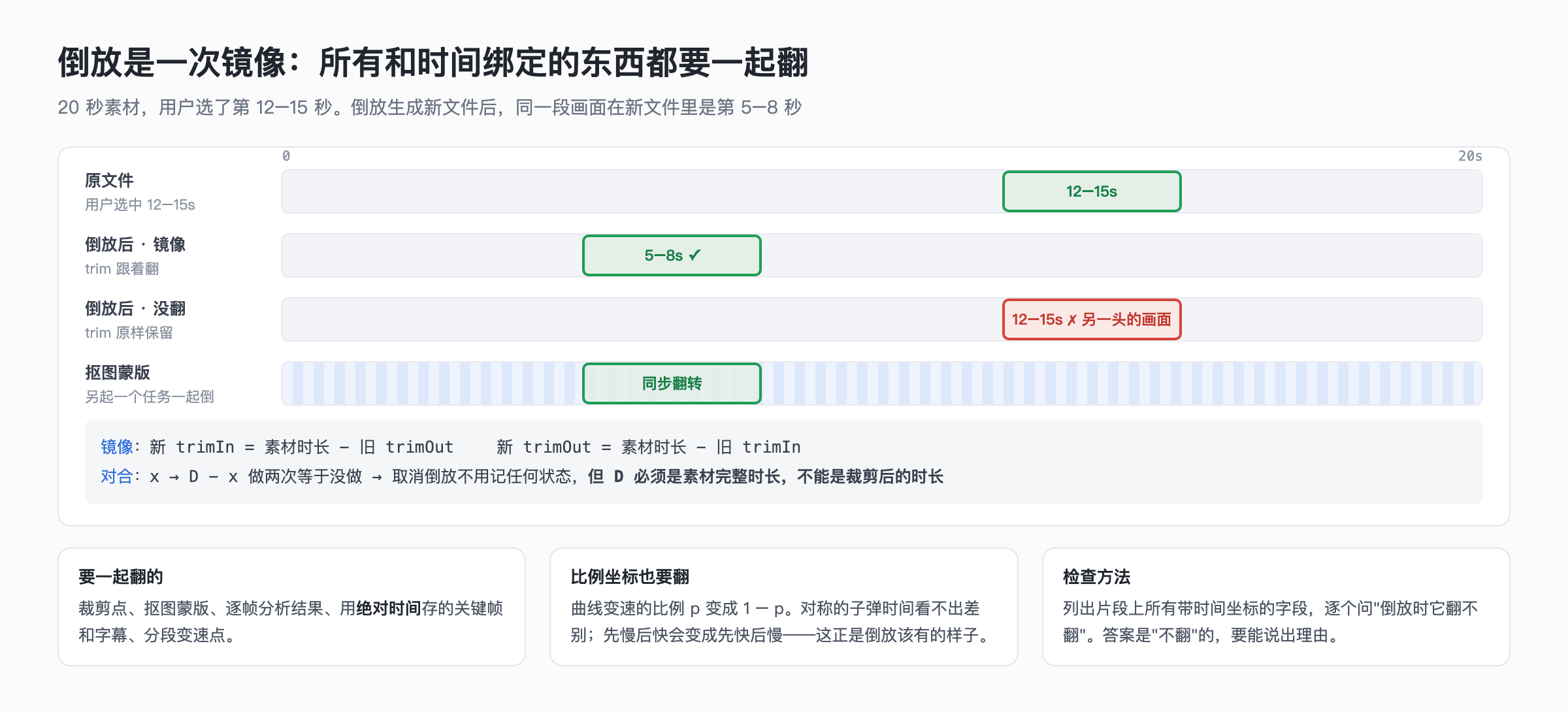
Task: Click the 倒放后 · 没翻 row label
Action: pos(135,308)
